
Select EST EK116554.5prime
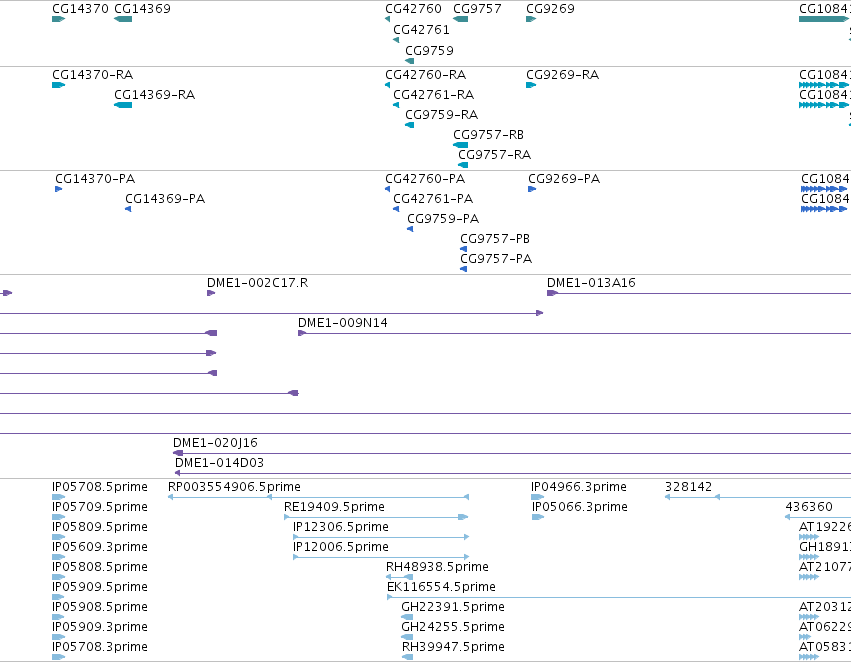tap(619, 597)
